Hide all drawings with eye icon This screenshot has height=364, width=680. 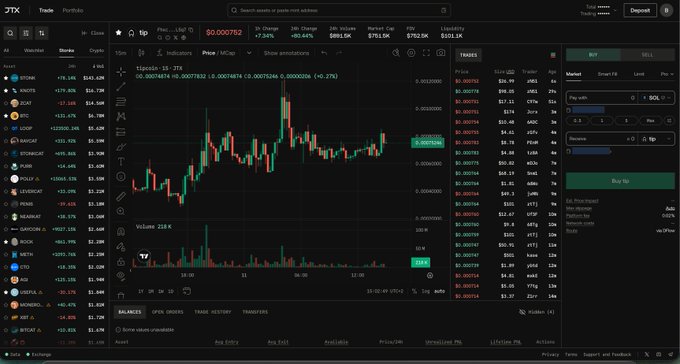click(x=121, y=275)
